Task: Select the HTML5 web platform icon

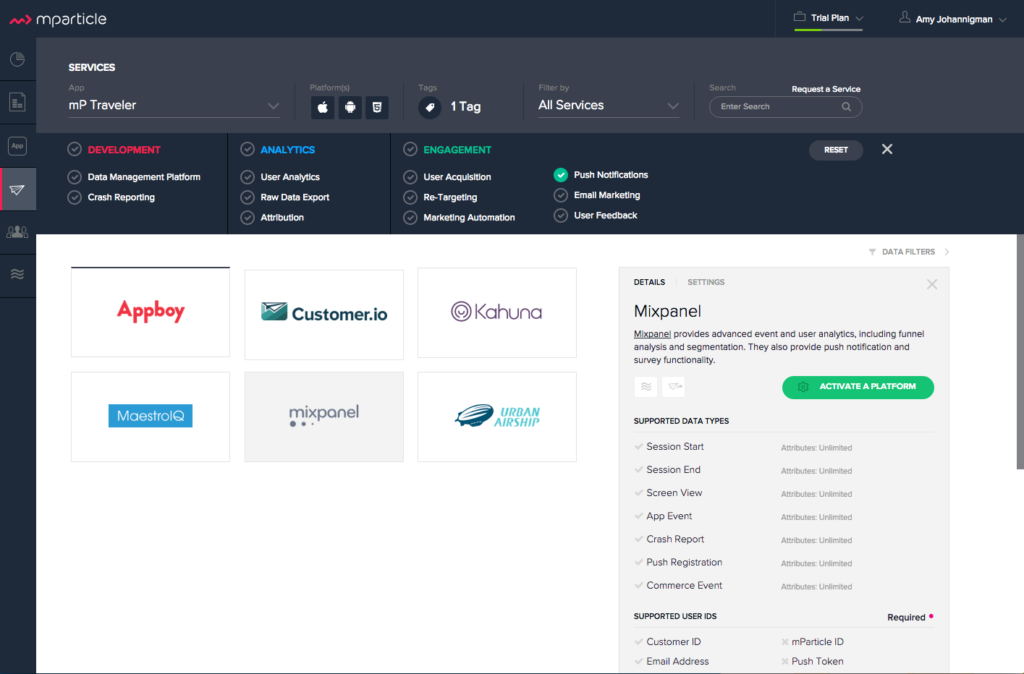Action: [x=377, y=107]
